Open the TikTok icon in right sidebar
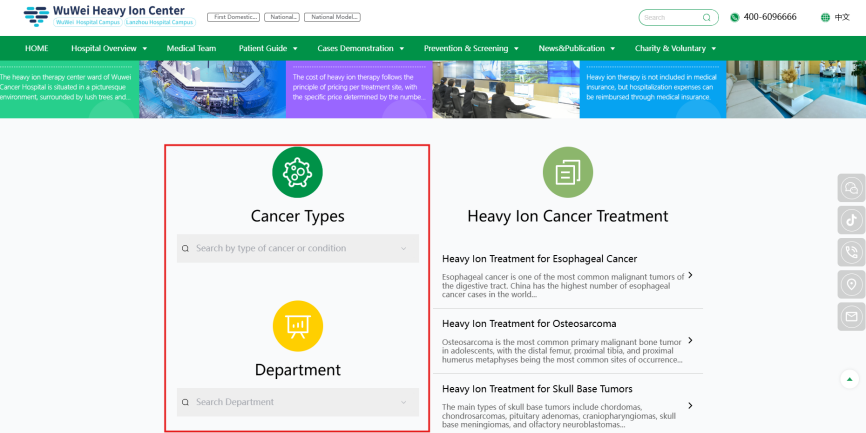866x433 pixels. point(851,220)
